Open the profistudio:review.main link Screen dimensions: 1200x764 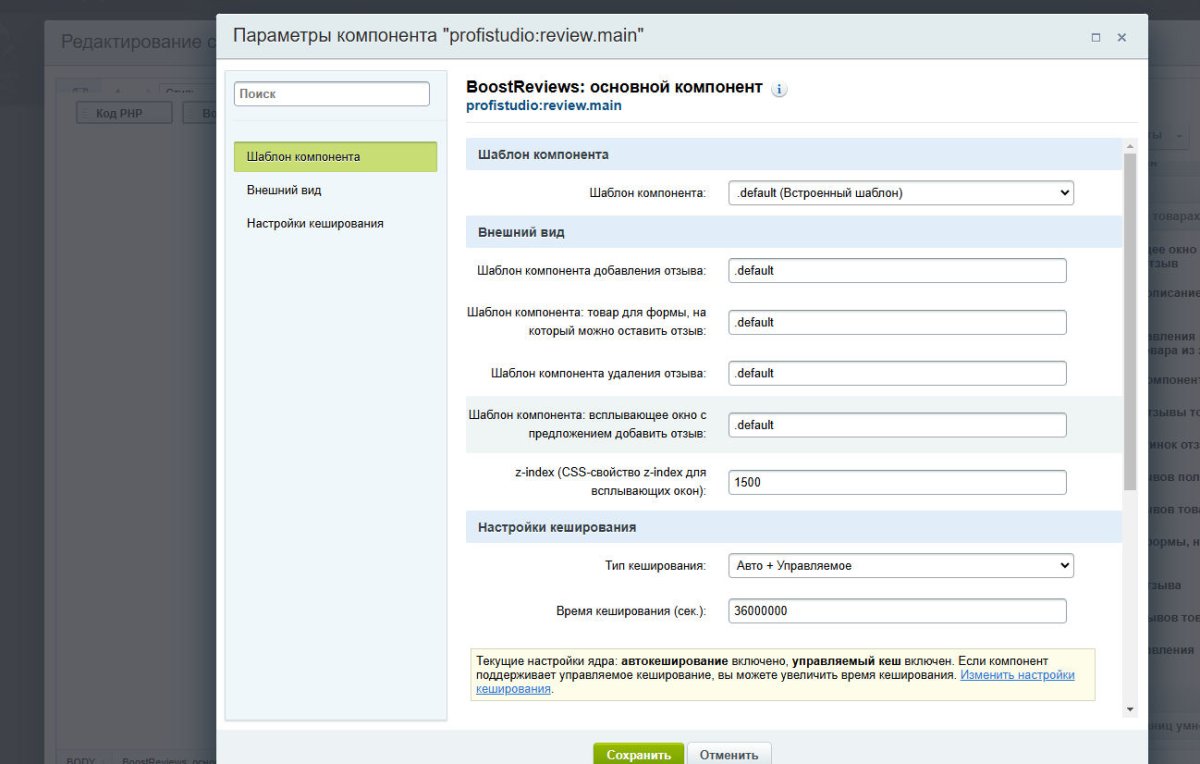(x=545, y=105)
